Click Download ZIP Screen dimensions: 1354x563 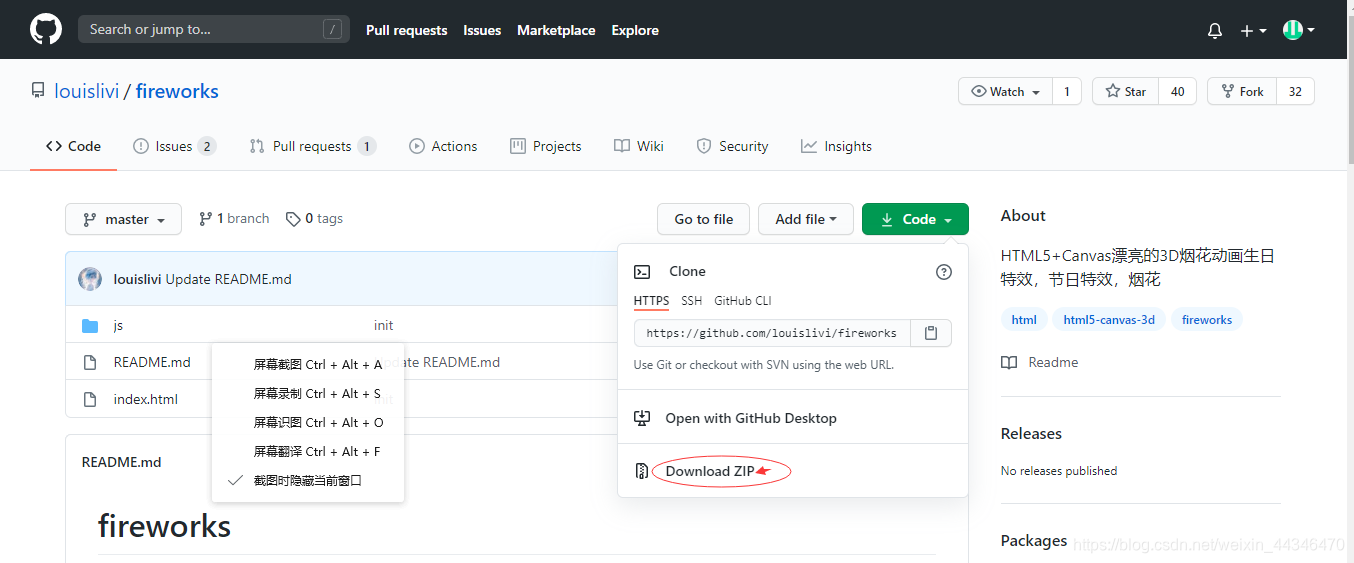tap(710, 471)
